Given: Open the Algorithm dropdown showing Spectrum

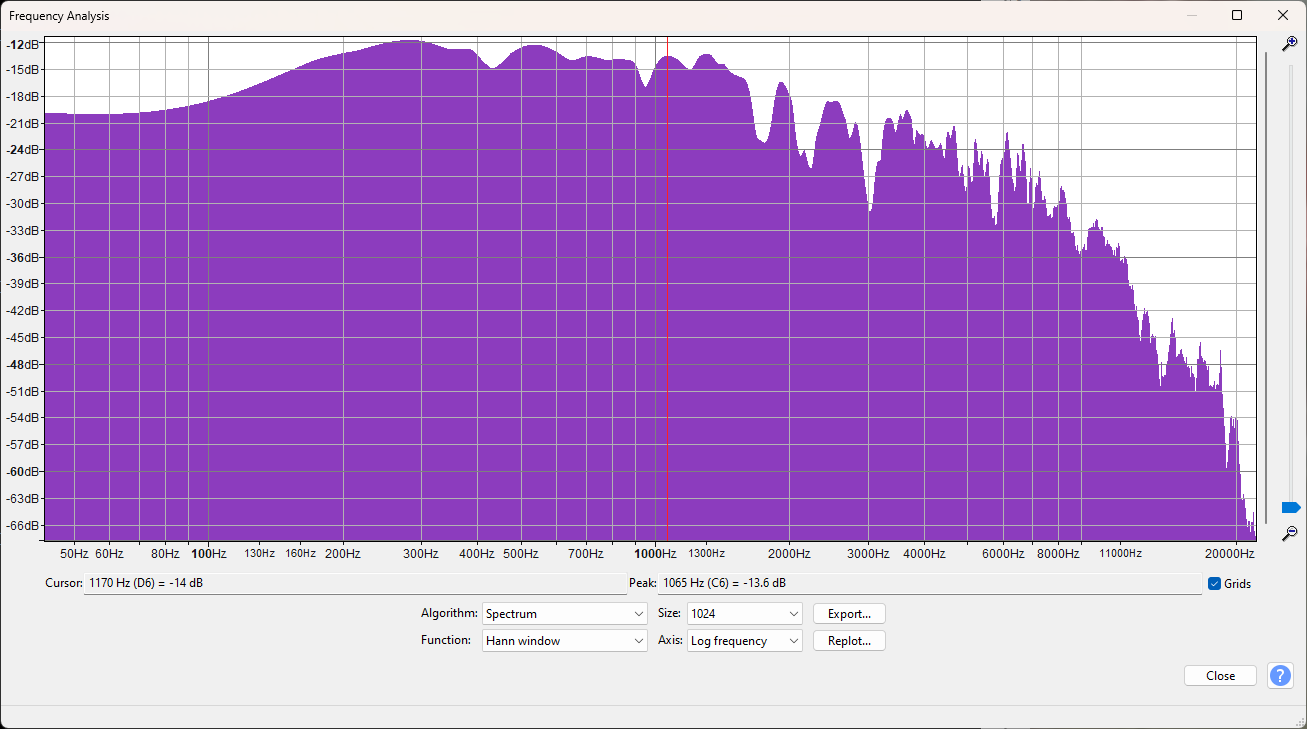Looking at the screenshot, I should (564, 614).
